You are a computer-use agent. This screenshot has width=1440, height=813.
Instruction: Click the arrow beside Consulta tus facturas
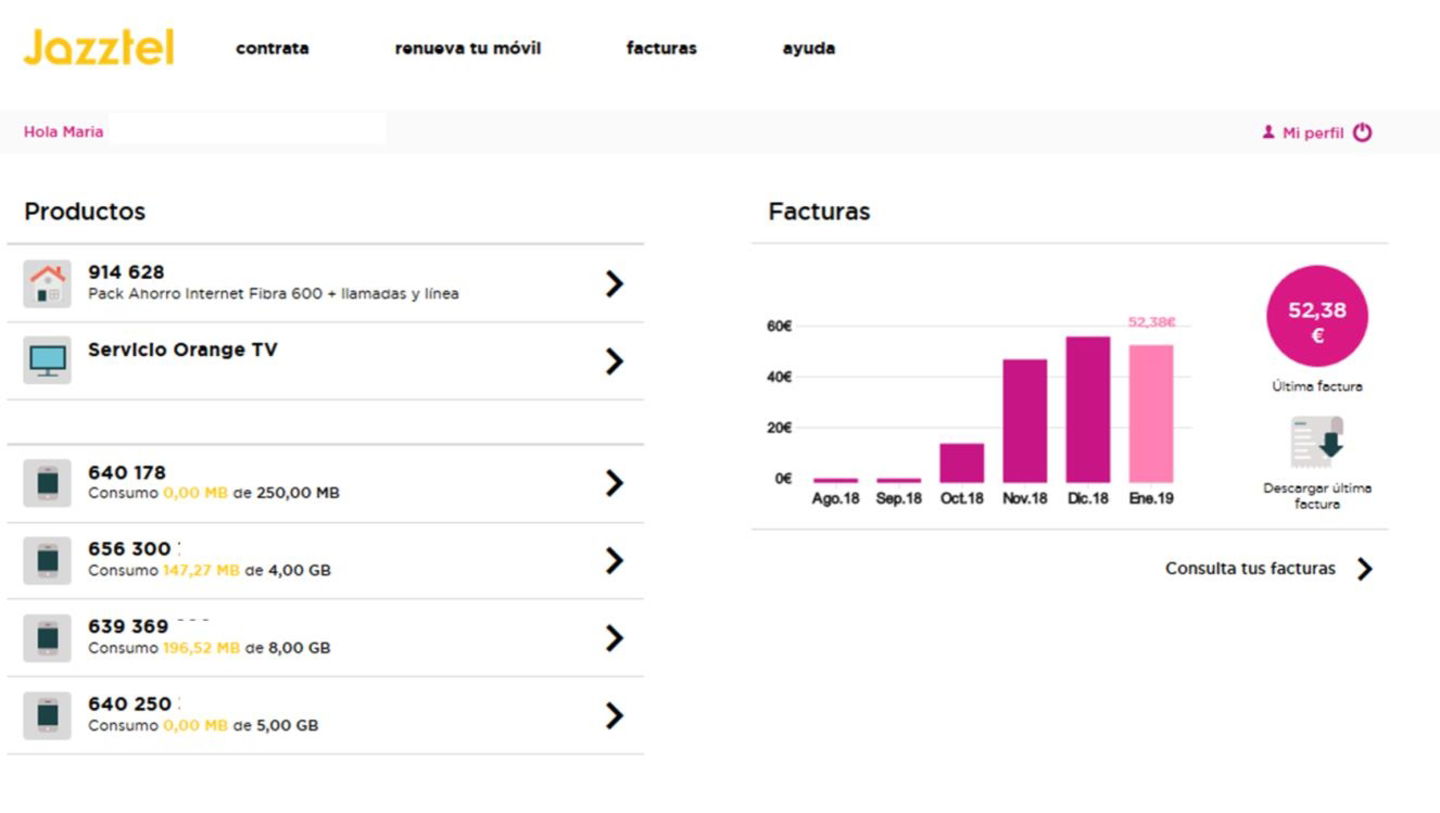click(1364, 569)
